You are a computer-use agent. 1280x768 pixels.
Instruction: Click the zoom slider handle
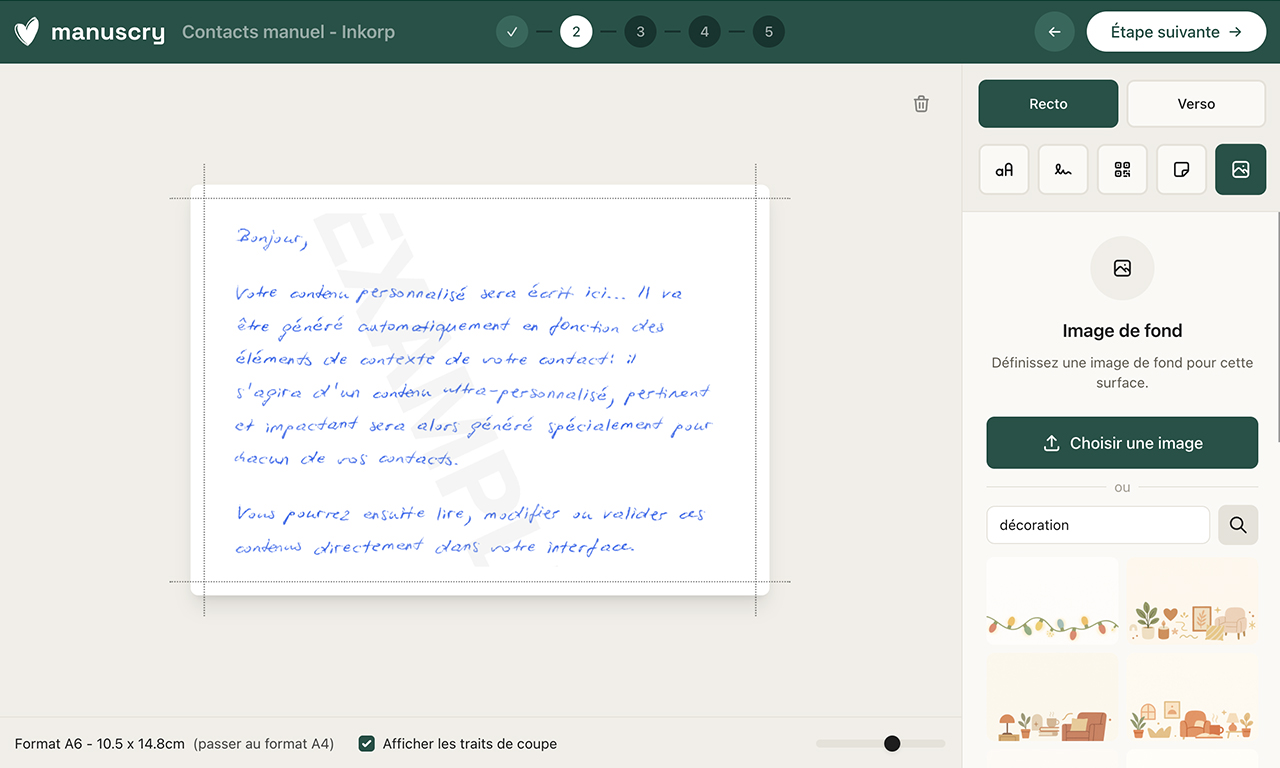coord(892,743)
